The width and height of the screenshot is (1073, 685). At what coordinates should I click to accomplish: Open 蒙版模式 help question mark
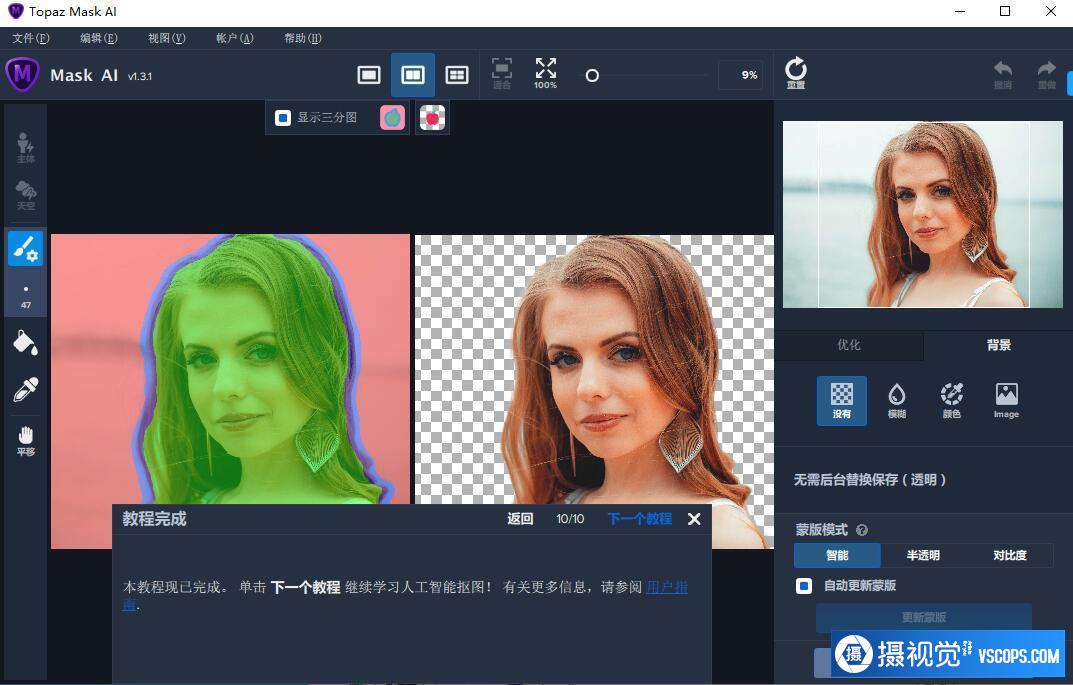pos(862,530)
